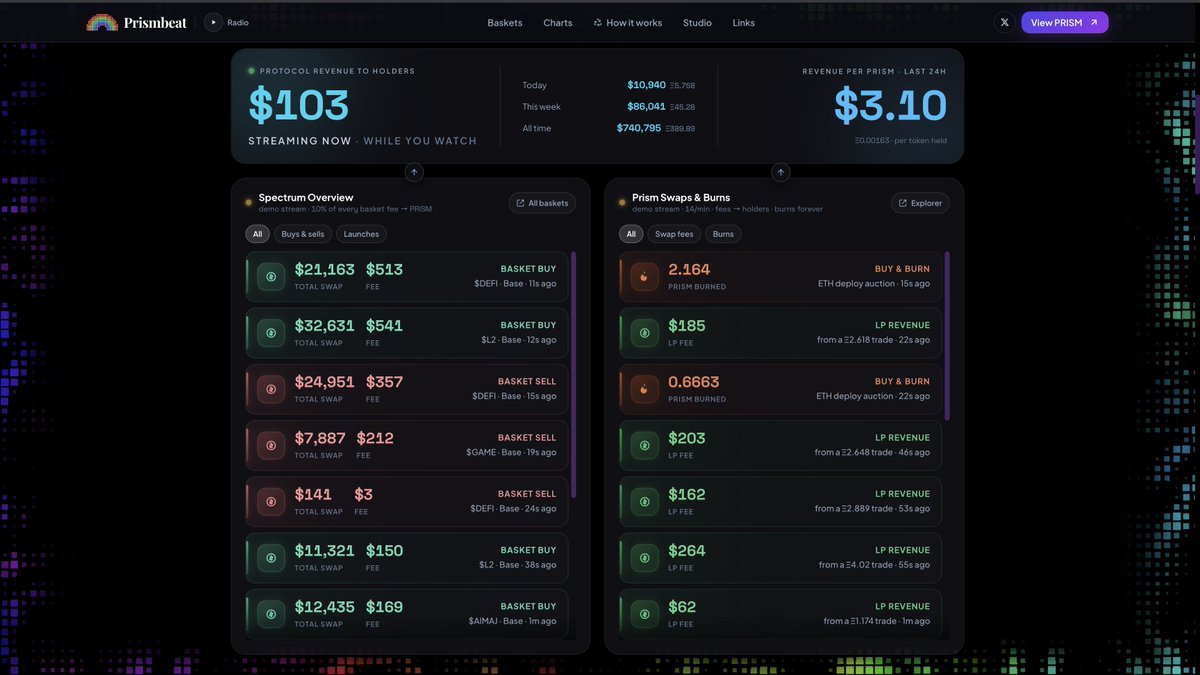Viewport: 1200px width, 675px height.
Task: Open the Links nav item
Action: [744, 22]
